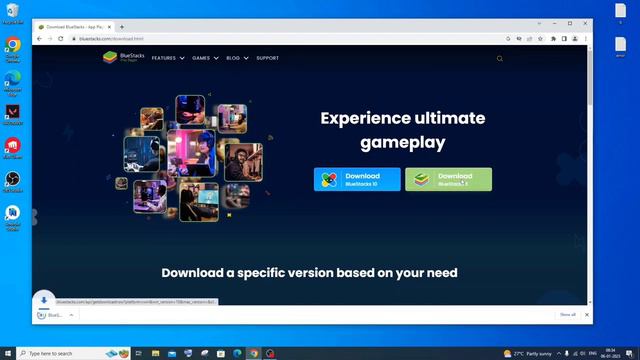Select the Valorant desktop shortcut
The height and width of the screenshot is (360, 640).
point(13,114)
